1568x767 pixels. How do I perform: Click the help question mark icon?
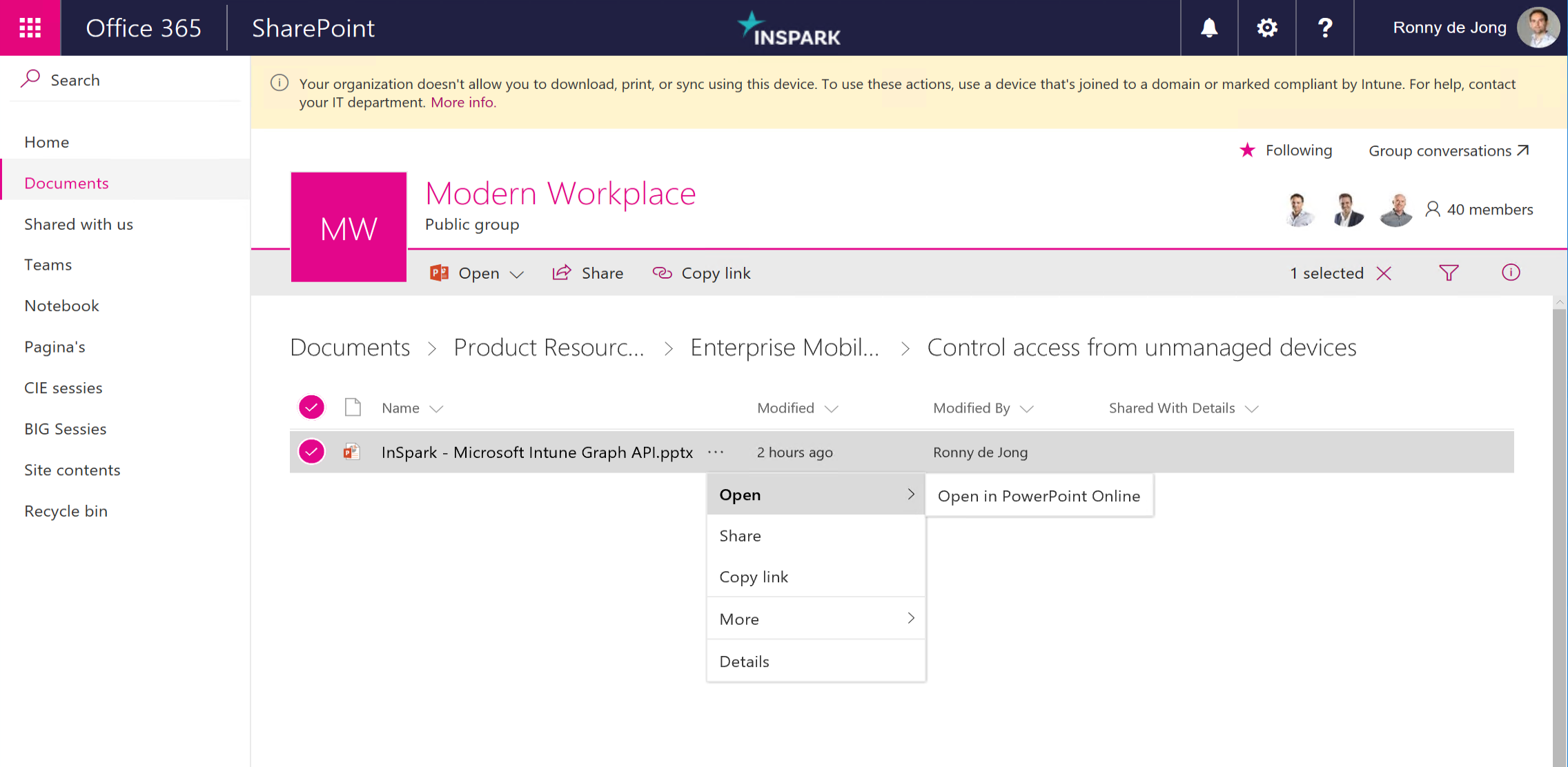click(x=1324, y=28)
